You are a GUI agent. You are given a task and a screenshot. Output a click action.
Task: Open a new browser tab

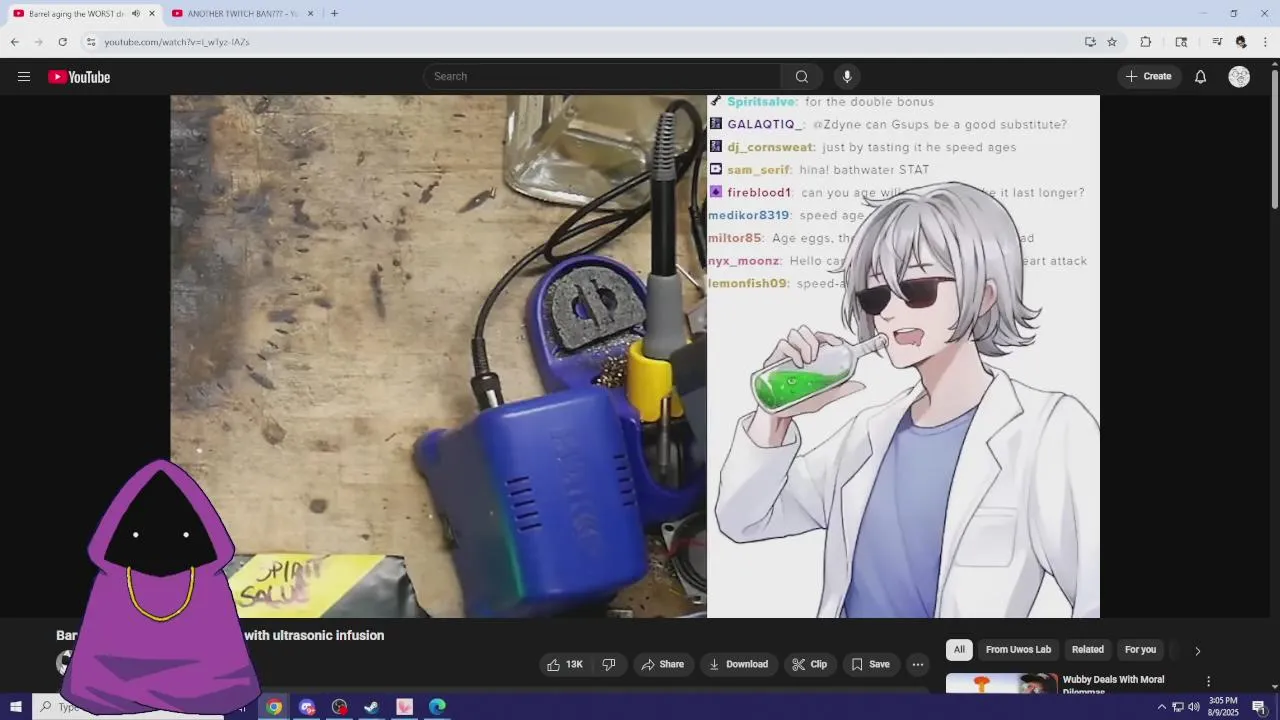tap(334, 13)
